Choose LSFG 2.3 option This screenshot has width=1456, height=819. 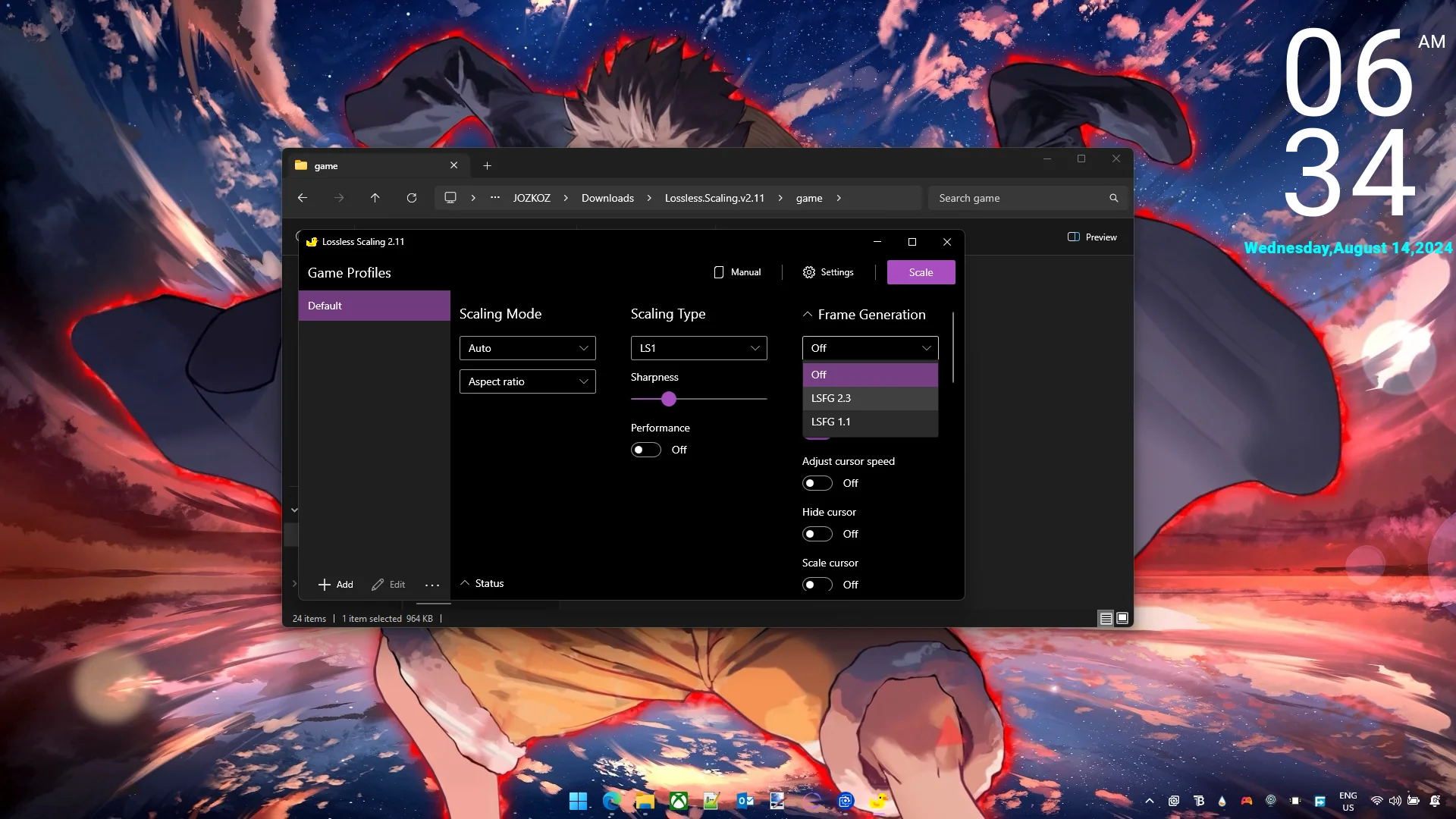870,398
